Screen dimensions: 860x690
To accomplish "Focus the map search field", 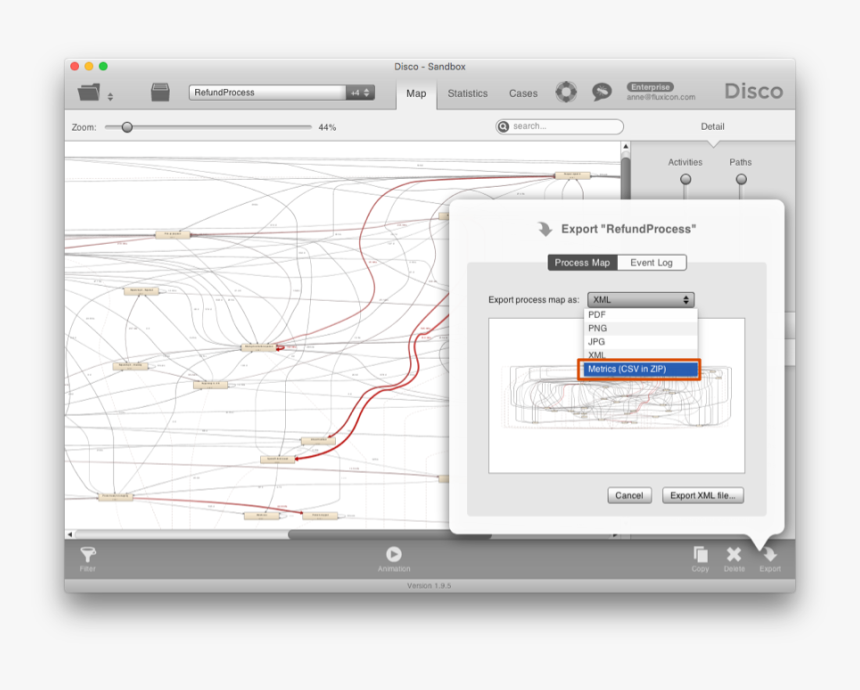I will [x=559, y=126].
